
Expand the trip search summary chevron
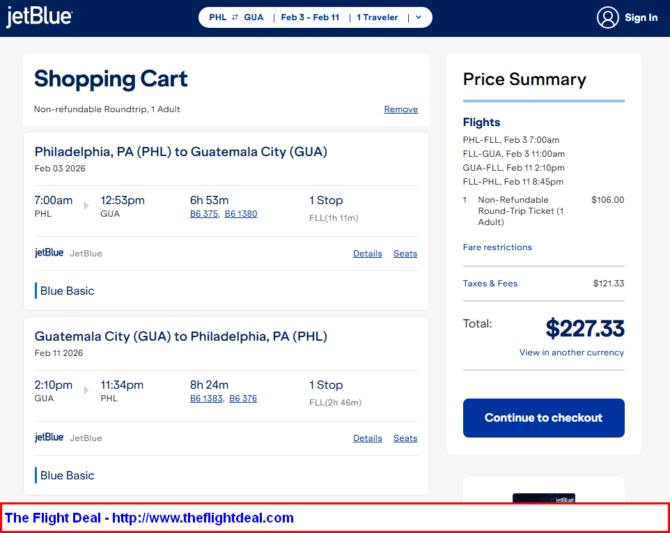tap(418, 17)
